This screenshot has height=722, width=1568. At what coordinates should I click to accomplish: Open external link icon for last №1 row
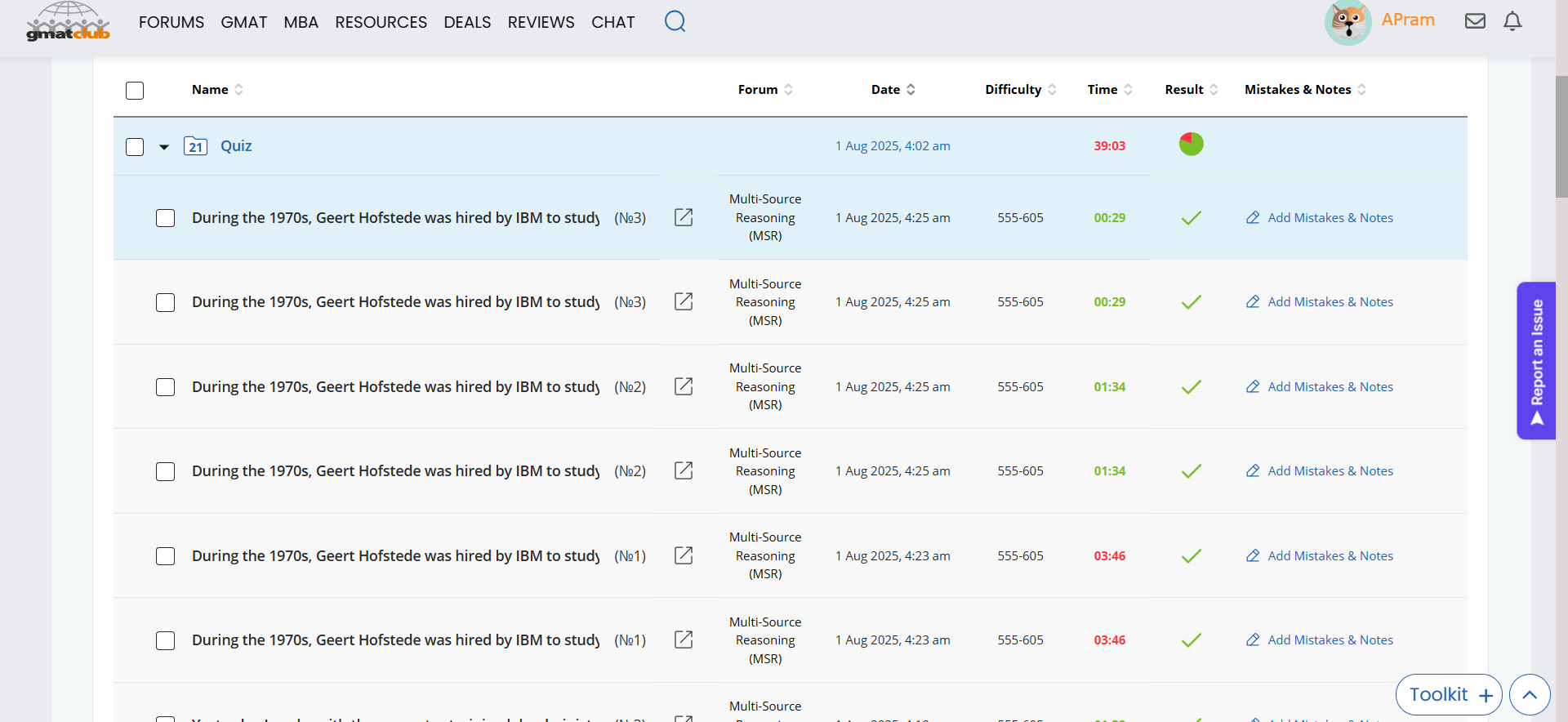coord(684,640)
